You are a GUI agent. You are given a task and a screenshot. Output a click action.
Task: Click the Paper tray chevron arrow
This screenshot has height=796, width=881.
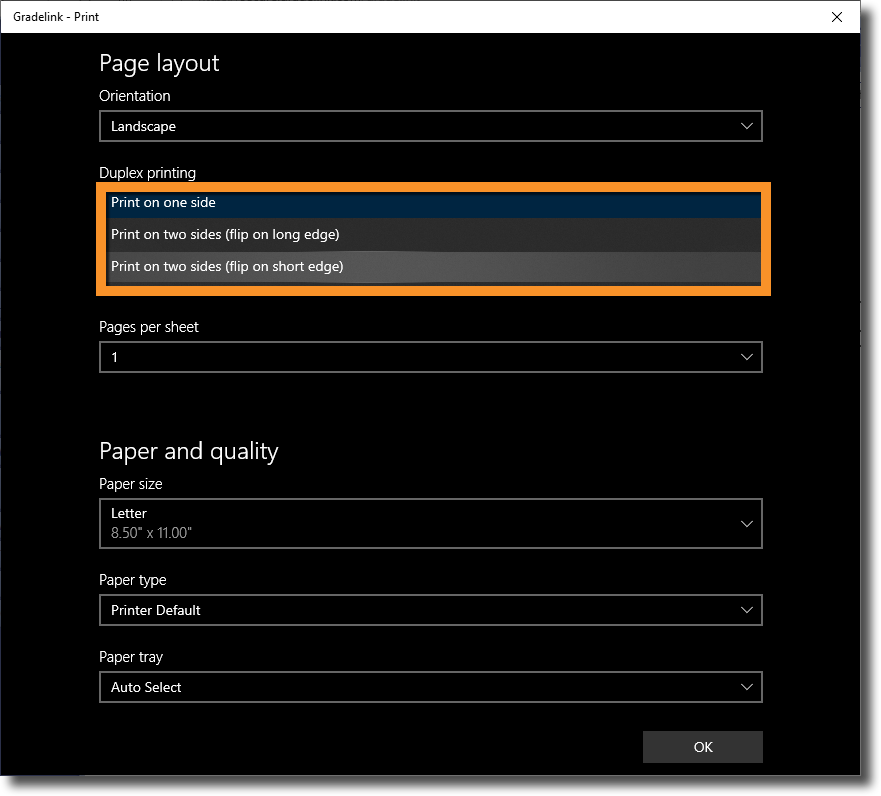(746, 687)
